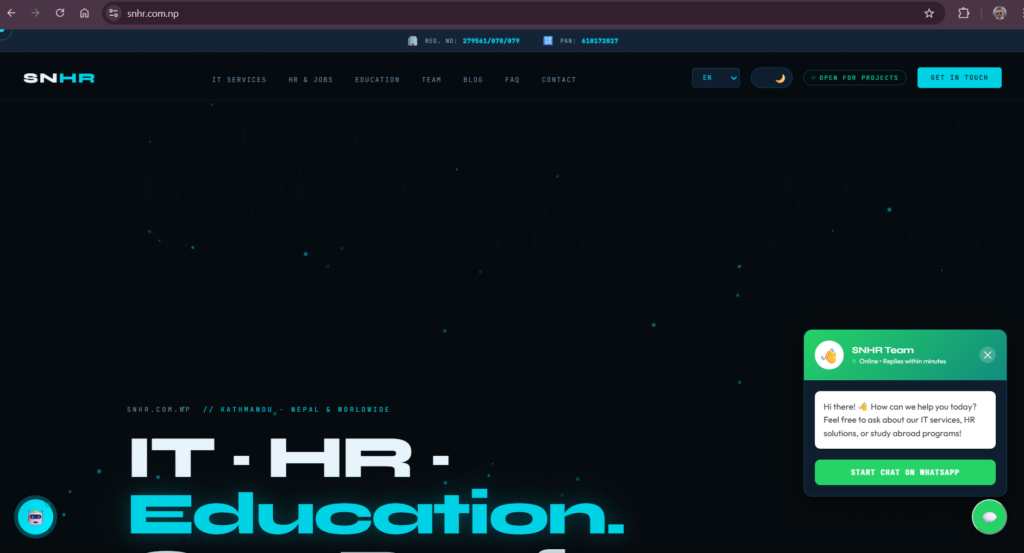Start chat on WhatsApp

pos(905,472)
